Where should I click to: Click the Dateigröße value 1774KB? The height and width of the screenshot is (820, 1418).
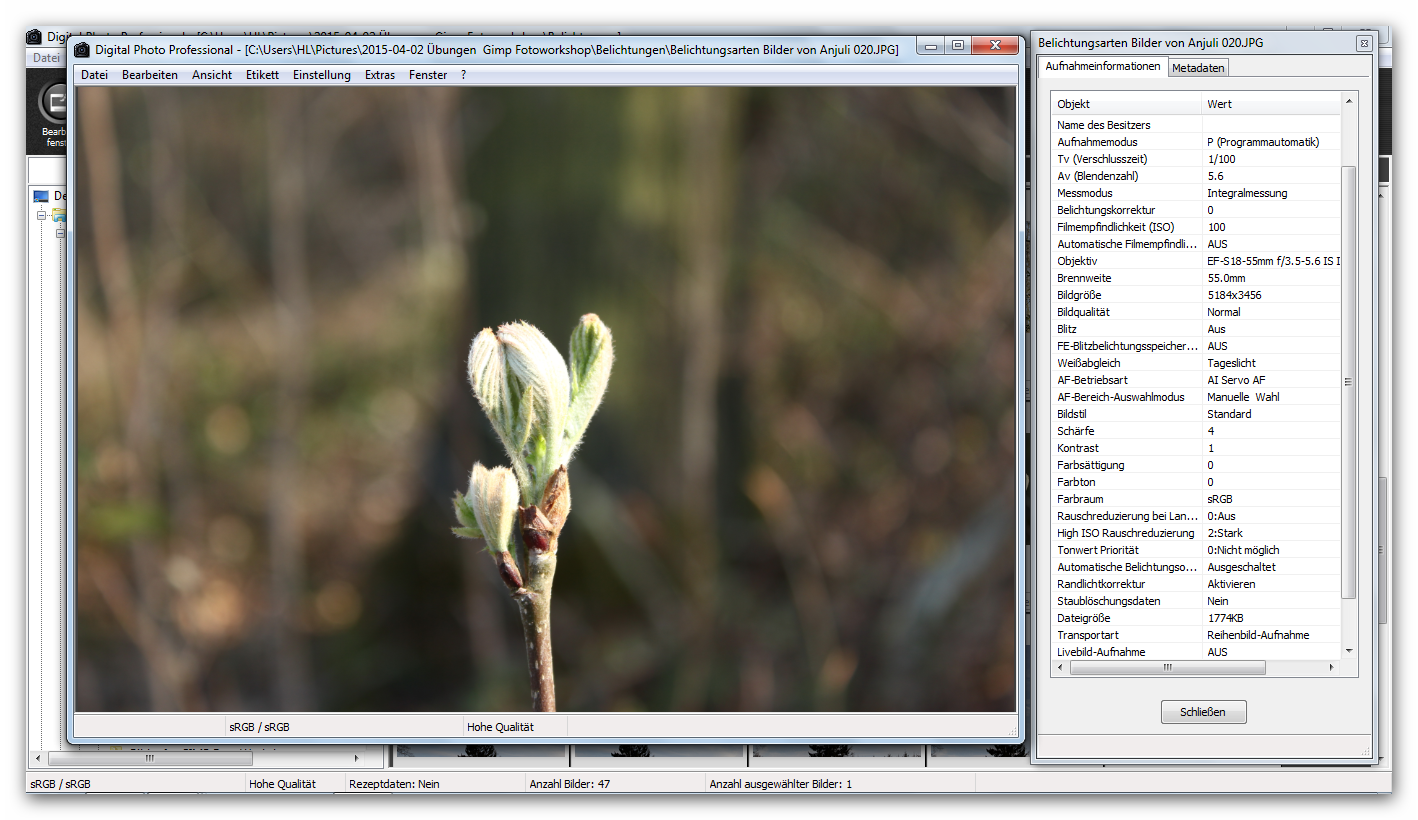pyautogui.click(x=1225, y=618)
